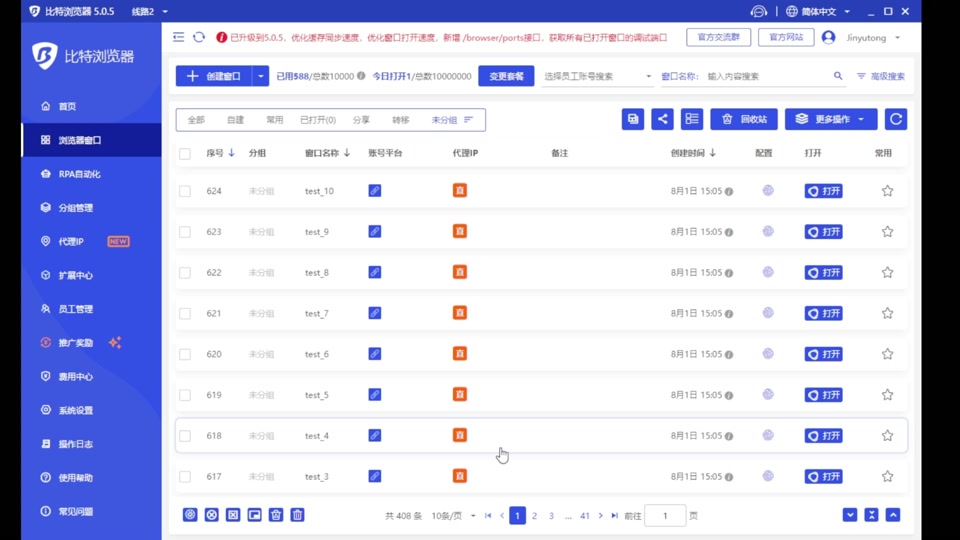Open the language selector dropdown
The width and height of the screenshot is (960, 540).
819,12
